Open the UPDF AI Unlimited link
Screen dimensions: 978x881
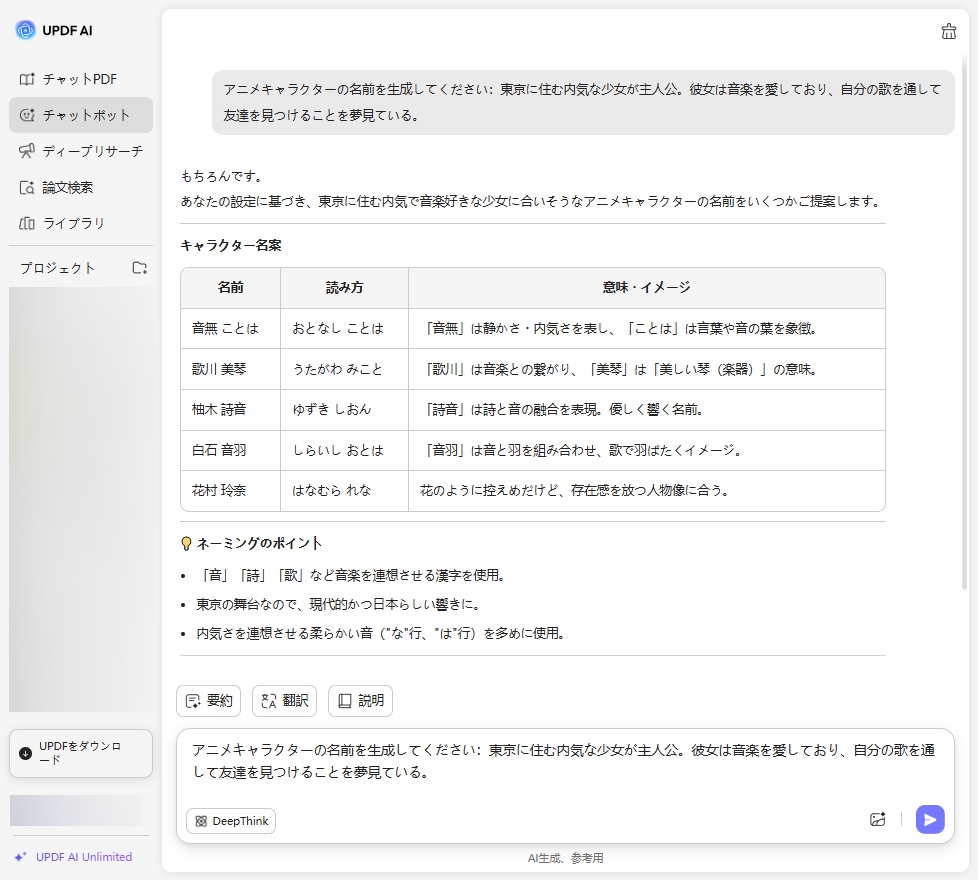(83, 857)
